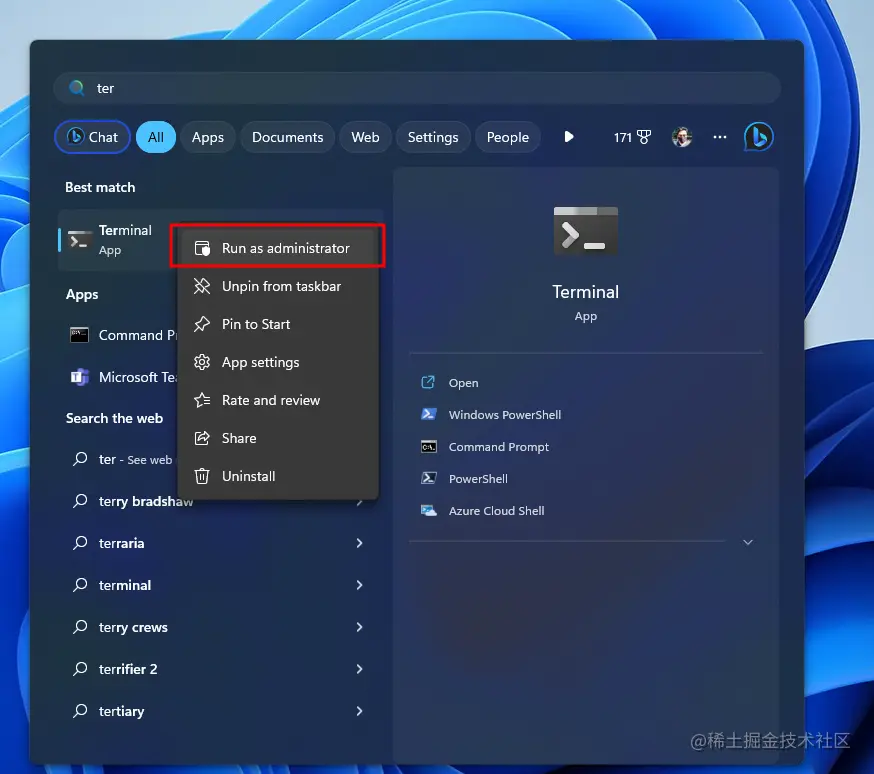
Task: Click the Azure Cloud Shell icon
Action: coord(428,510)
